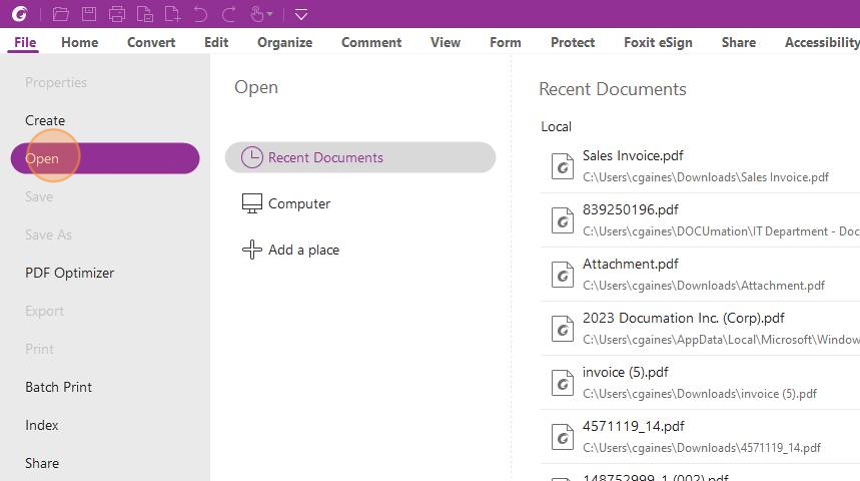
Task: Click the PDF icon for 2023 Documation Inc.
Action: point(562,329)
